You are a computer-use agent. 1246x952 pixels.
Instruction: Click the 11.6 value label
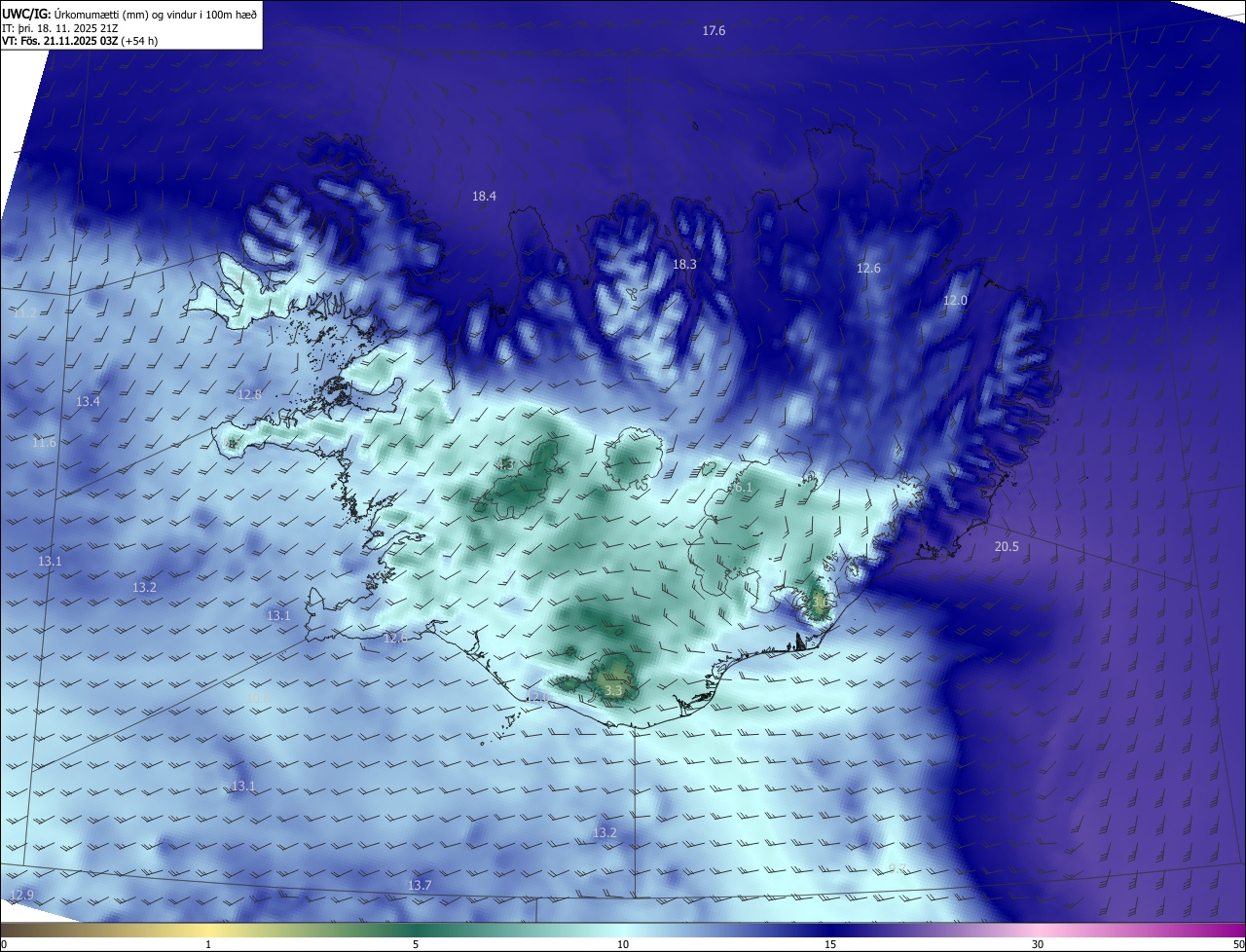[44, 443]
